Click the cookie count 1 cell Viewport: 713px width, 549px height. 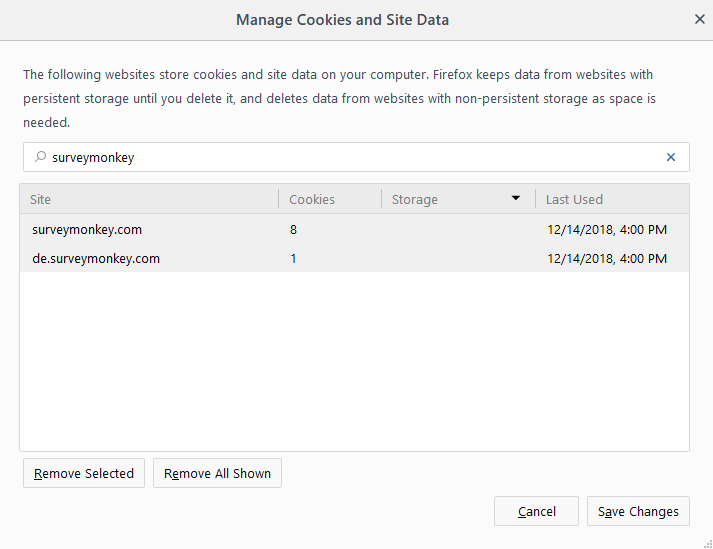[293, 259]
